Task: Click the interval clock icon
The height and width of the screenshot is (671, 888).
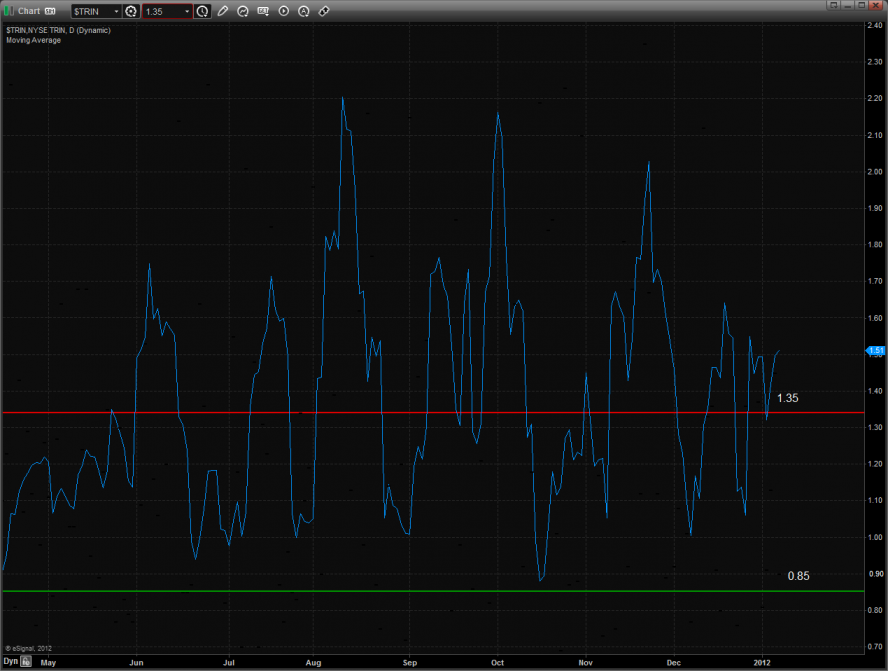Action: point(203,11)
